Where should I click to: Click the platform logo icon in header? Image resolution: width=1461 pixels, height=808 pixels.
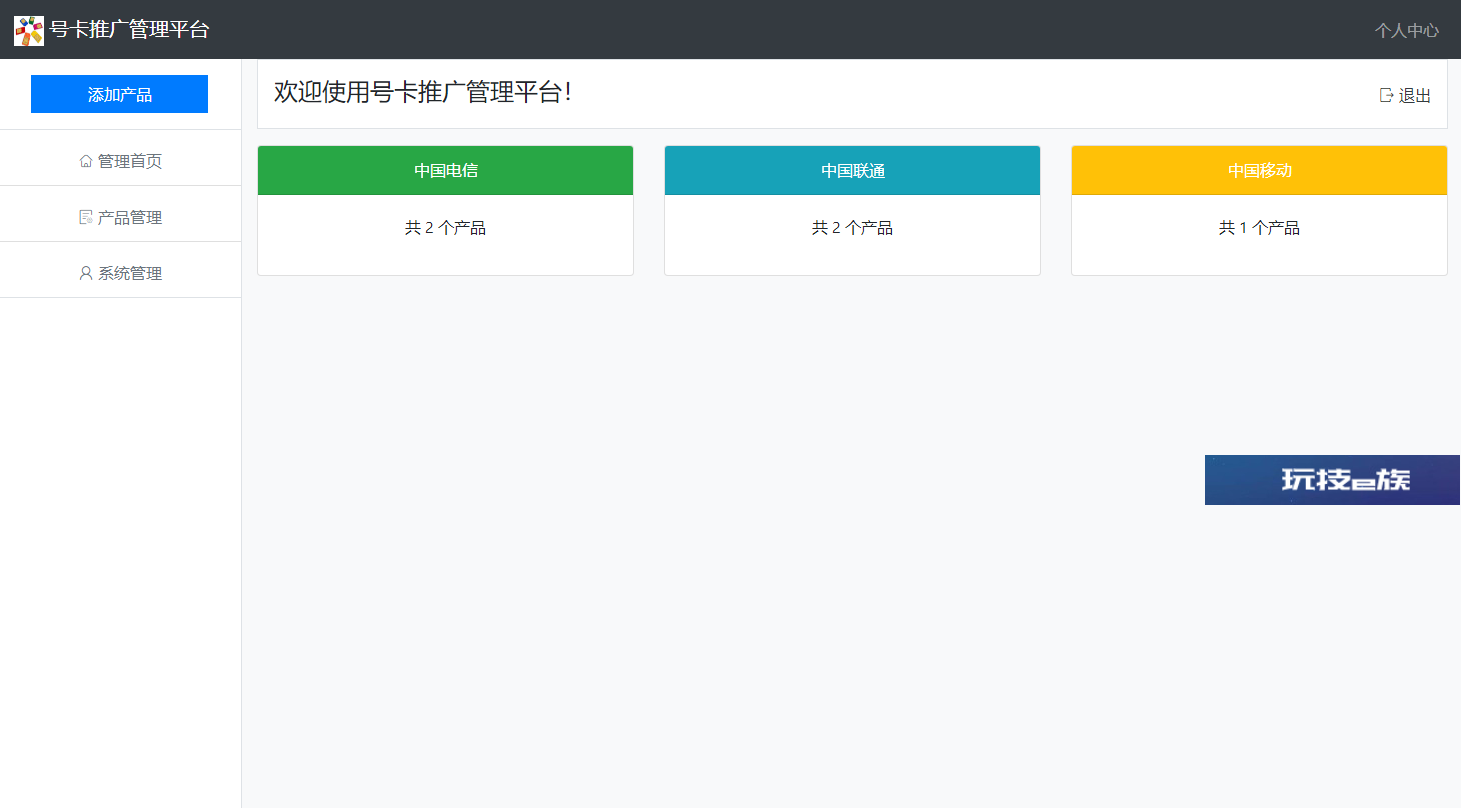click(x=29, y=31)
